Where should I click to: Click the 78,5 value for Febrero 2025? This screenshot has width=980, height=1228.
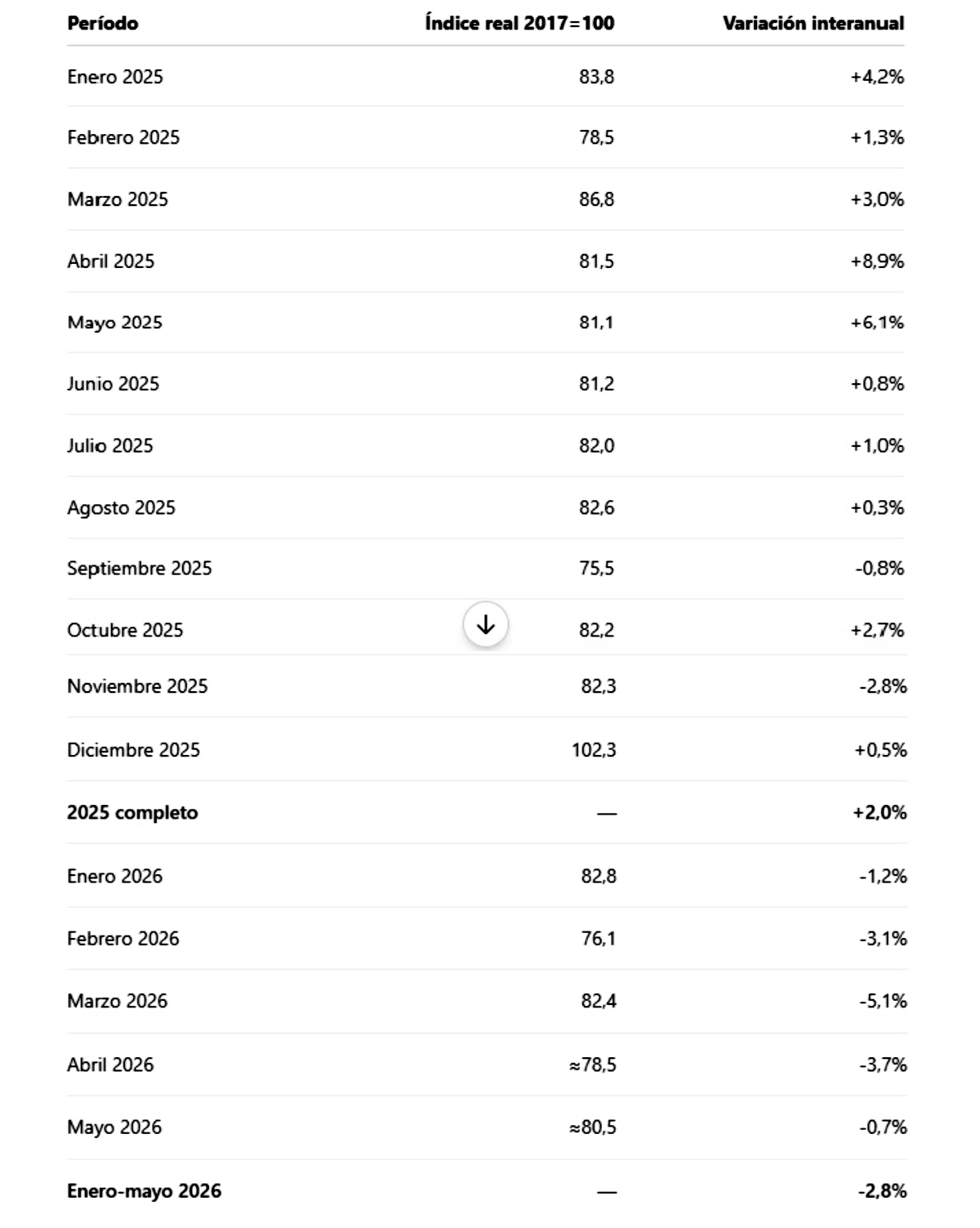click(x=597, y=137)
